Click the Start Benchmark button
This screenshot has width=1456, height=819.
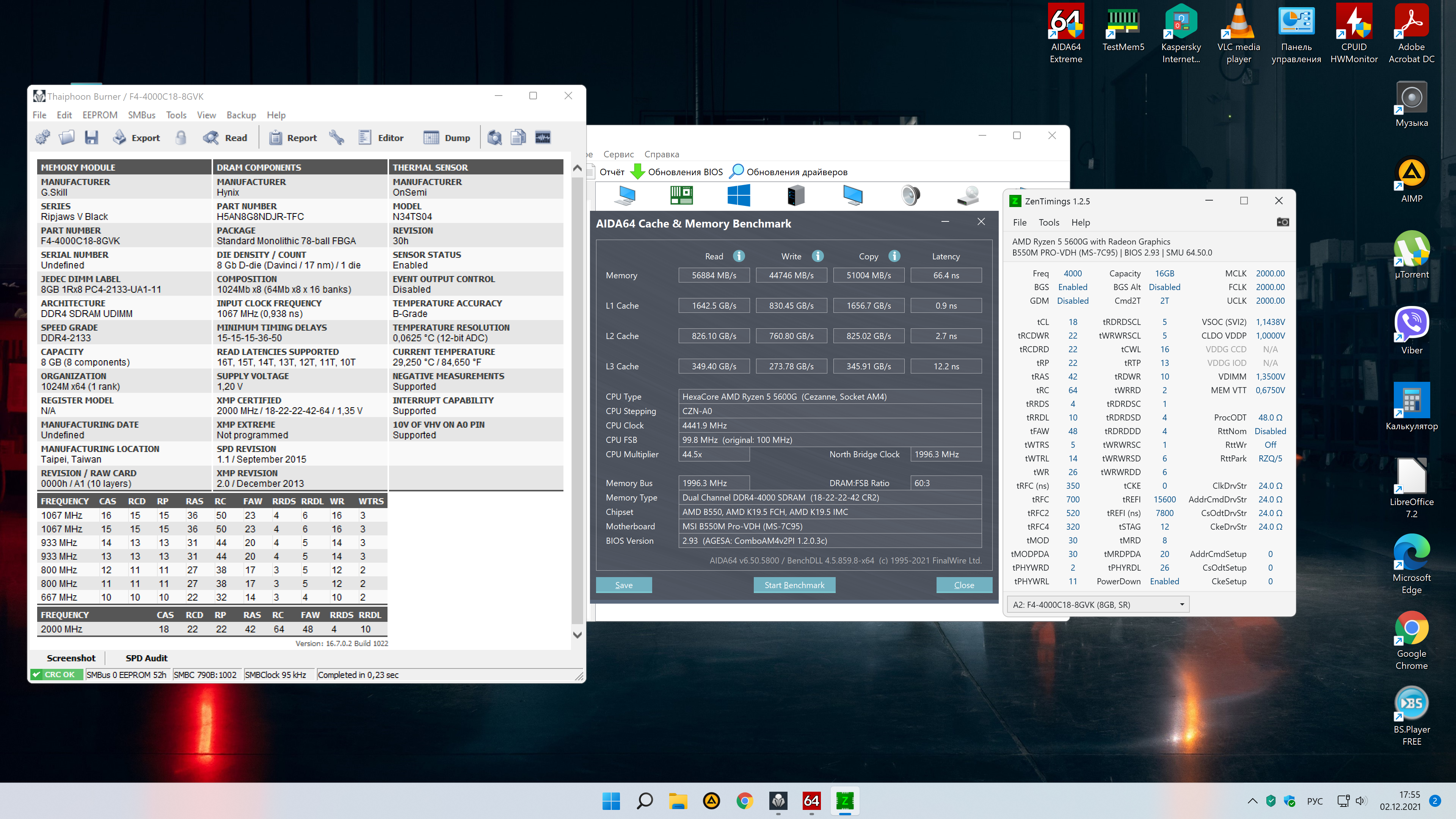[x=794, y=585]
